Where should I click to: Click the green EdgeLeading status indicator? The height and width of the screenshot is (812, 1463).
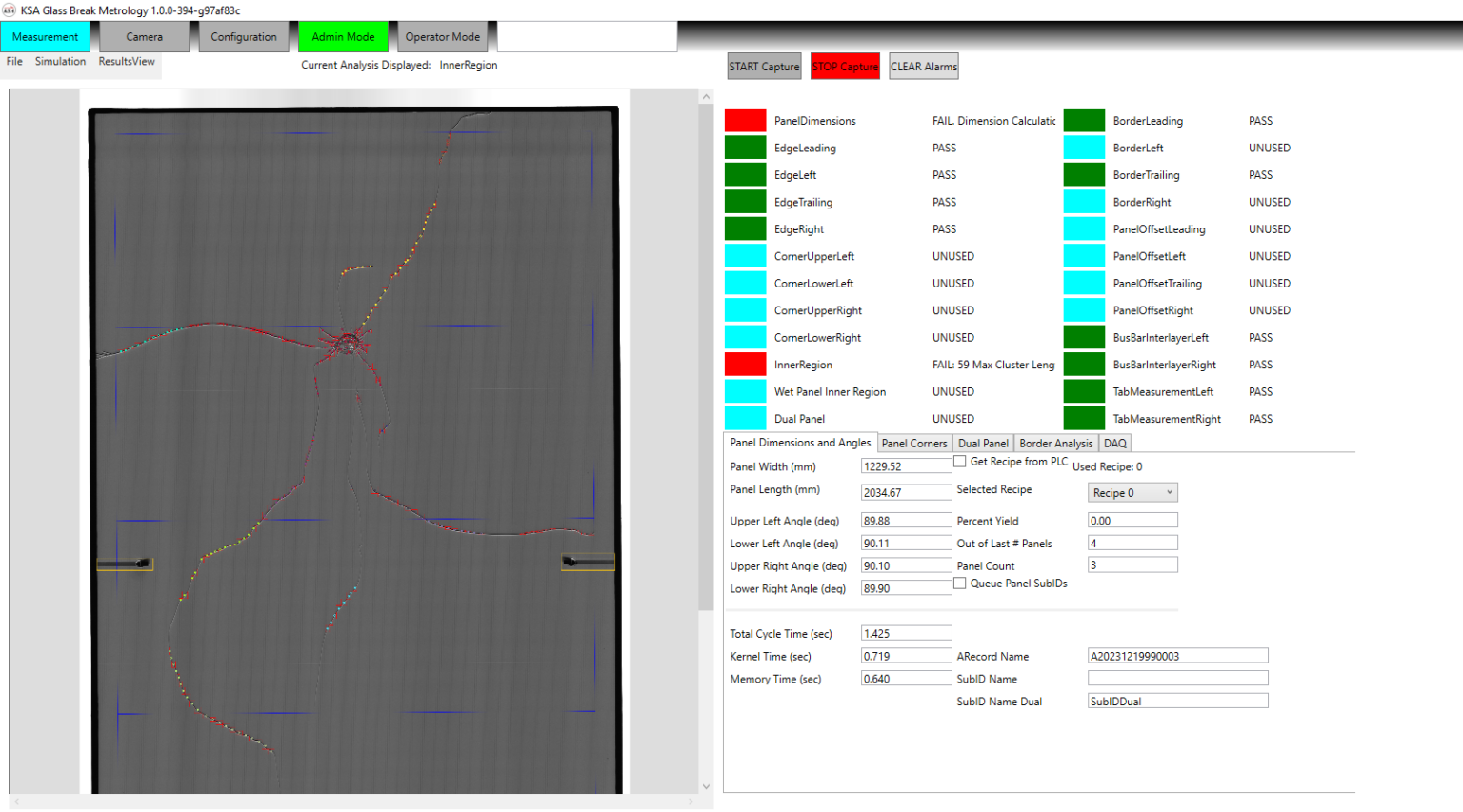[x=745, y=148]
